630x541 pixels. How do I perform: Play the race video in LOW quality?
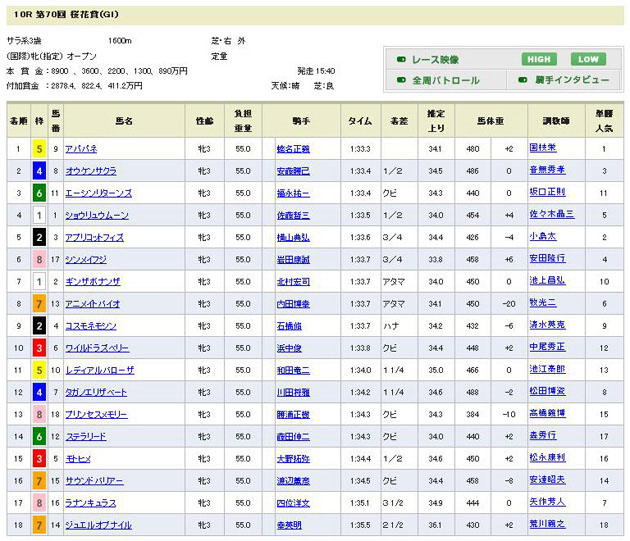pyautogui.click(x=587, y=59)
